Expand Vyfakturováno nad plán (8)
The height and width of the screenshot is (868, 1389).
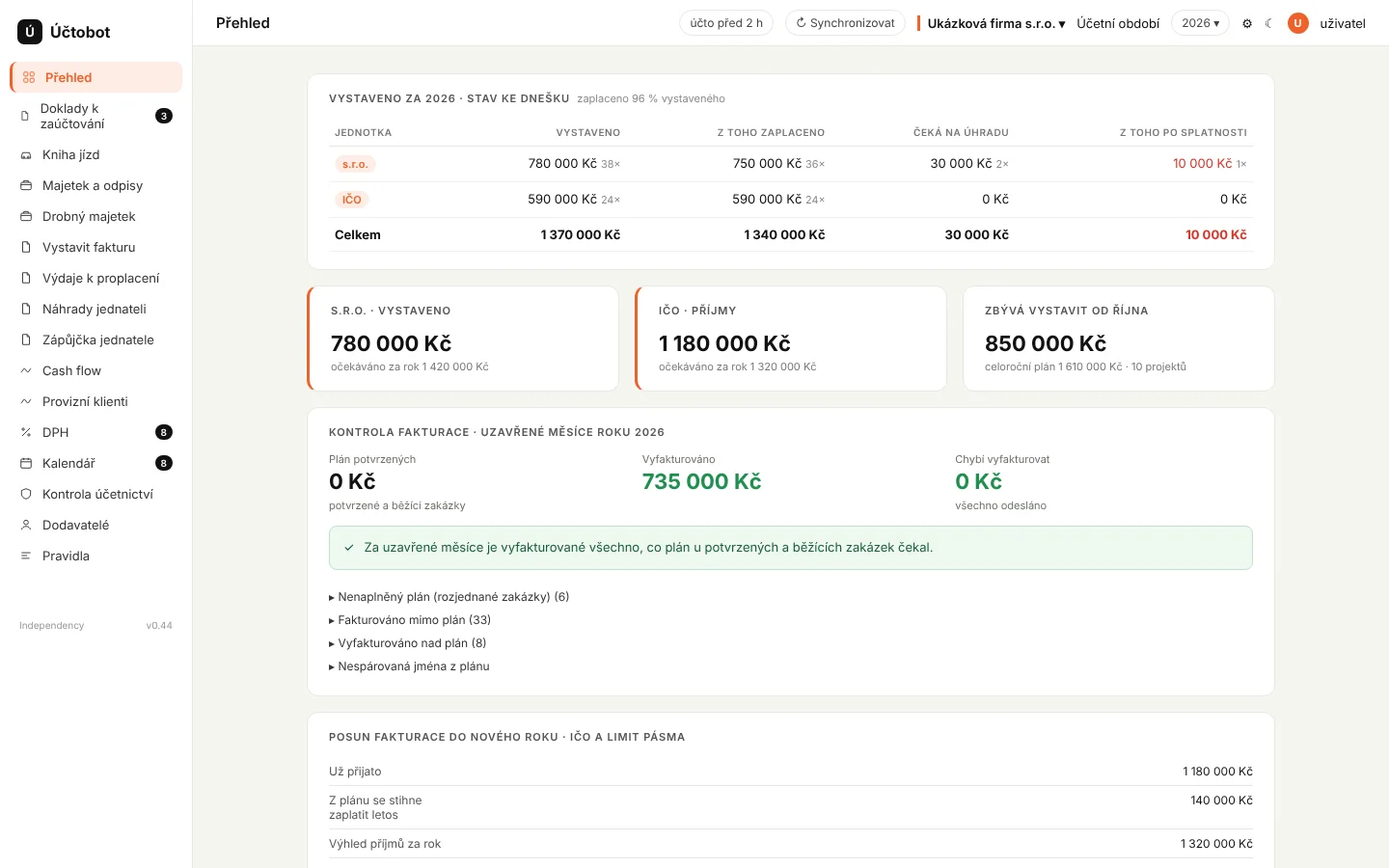pyautogui.click(x=408, y=643)
